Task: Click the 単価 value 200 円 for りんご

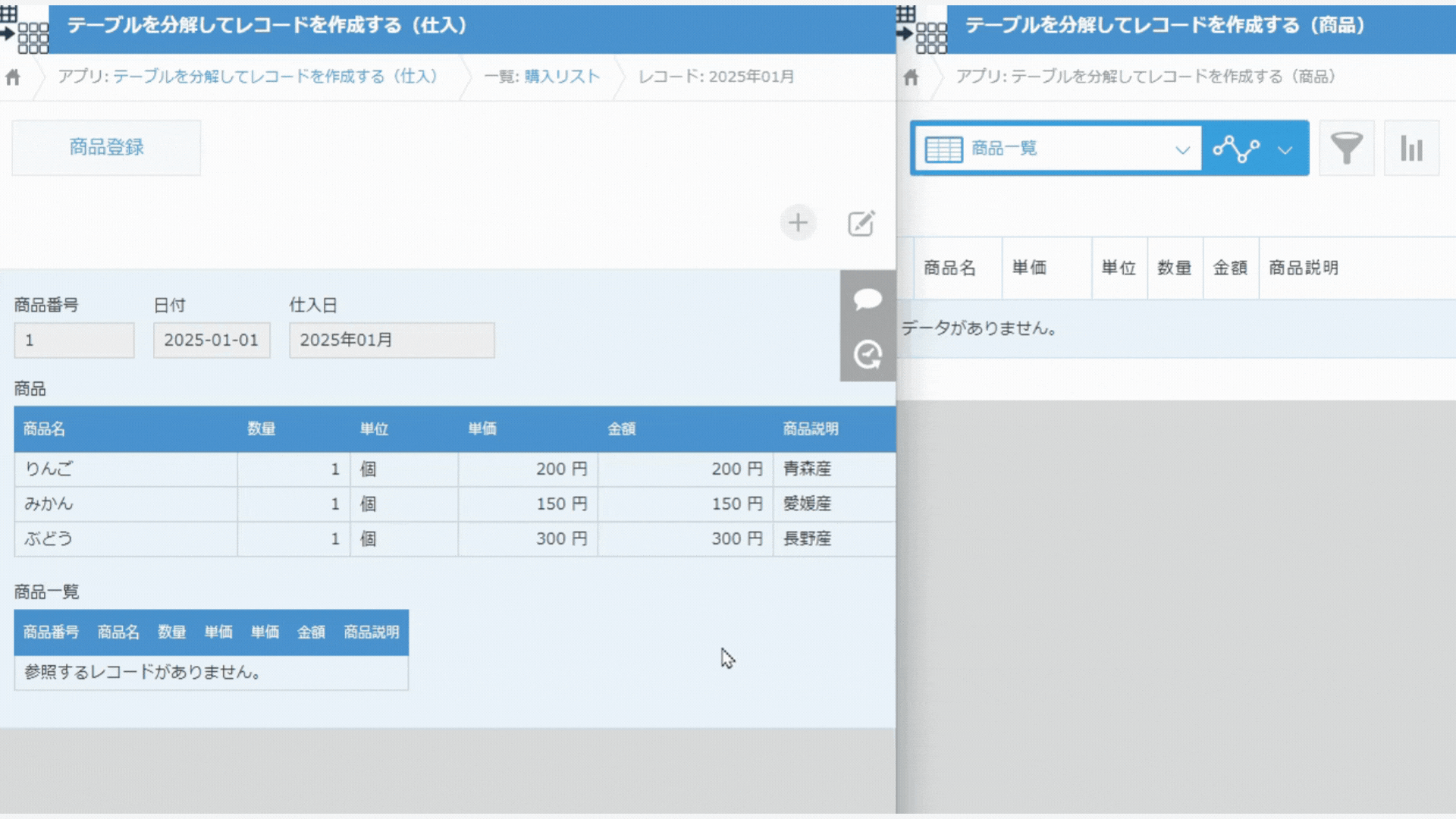Action: pos(528,469)
